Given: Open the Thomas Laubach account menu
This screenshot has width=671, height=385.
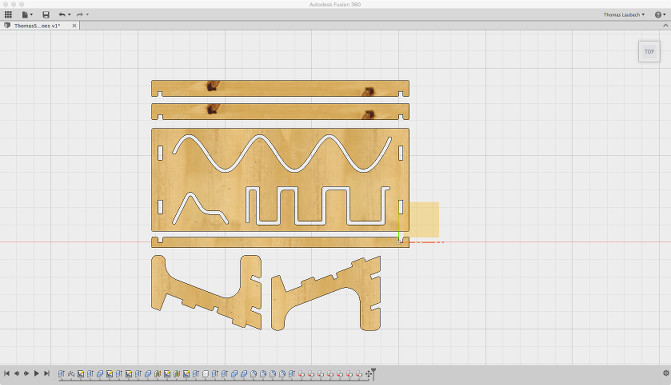Looking at the screenshot, I should point(623,15).
